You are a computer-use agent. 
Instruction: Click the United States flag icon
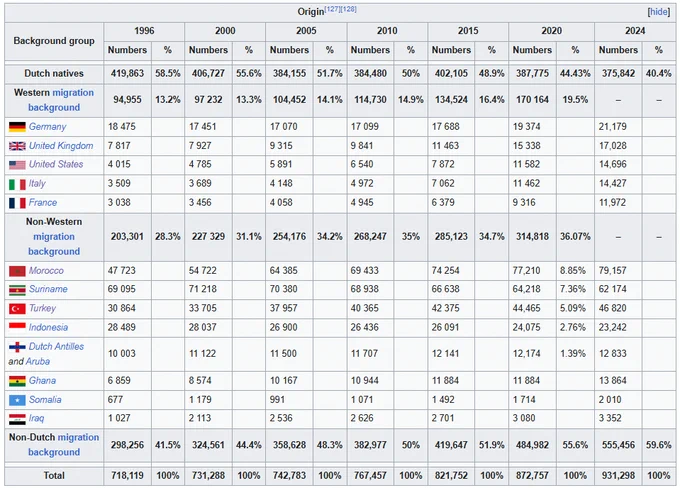pyautogui.click(x=17, y=165)
